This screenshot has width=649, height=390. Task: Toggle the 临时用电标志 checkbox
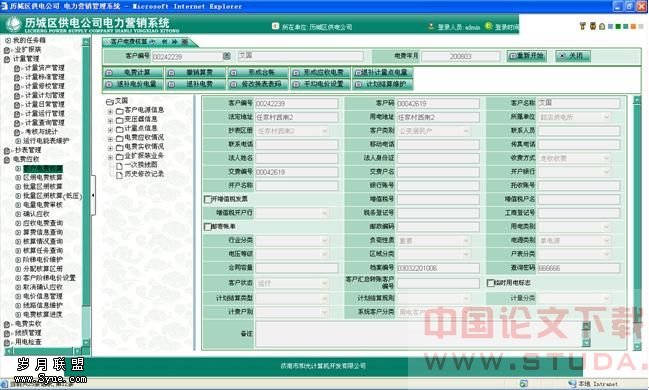click(490, 283)
